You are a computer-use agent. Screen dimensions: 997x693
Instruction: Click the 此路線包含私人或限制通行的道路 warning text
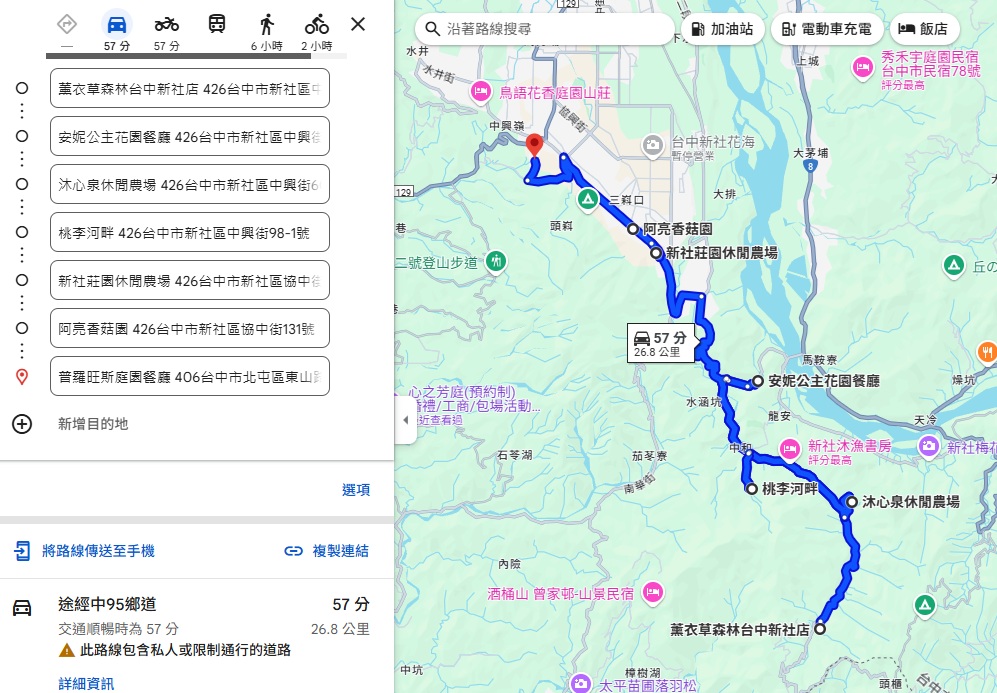click(x=186, y=650)
